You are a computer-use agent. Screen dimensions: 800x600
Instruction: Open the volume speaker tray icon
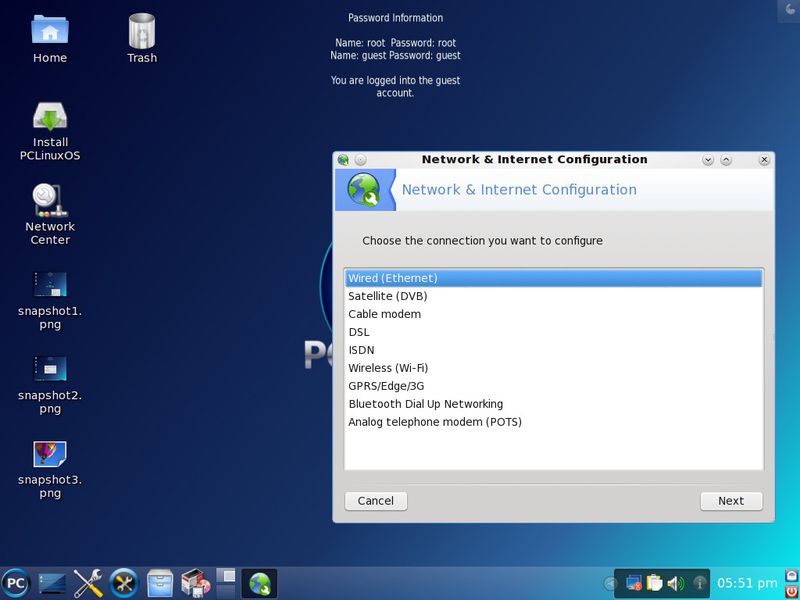[676, 583]
